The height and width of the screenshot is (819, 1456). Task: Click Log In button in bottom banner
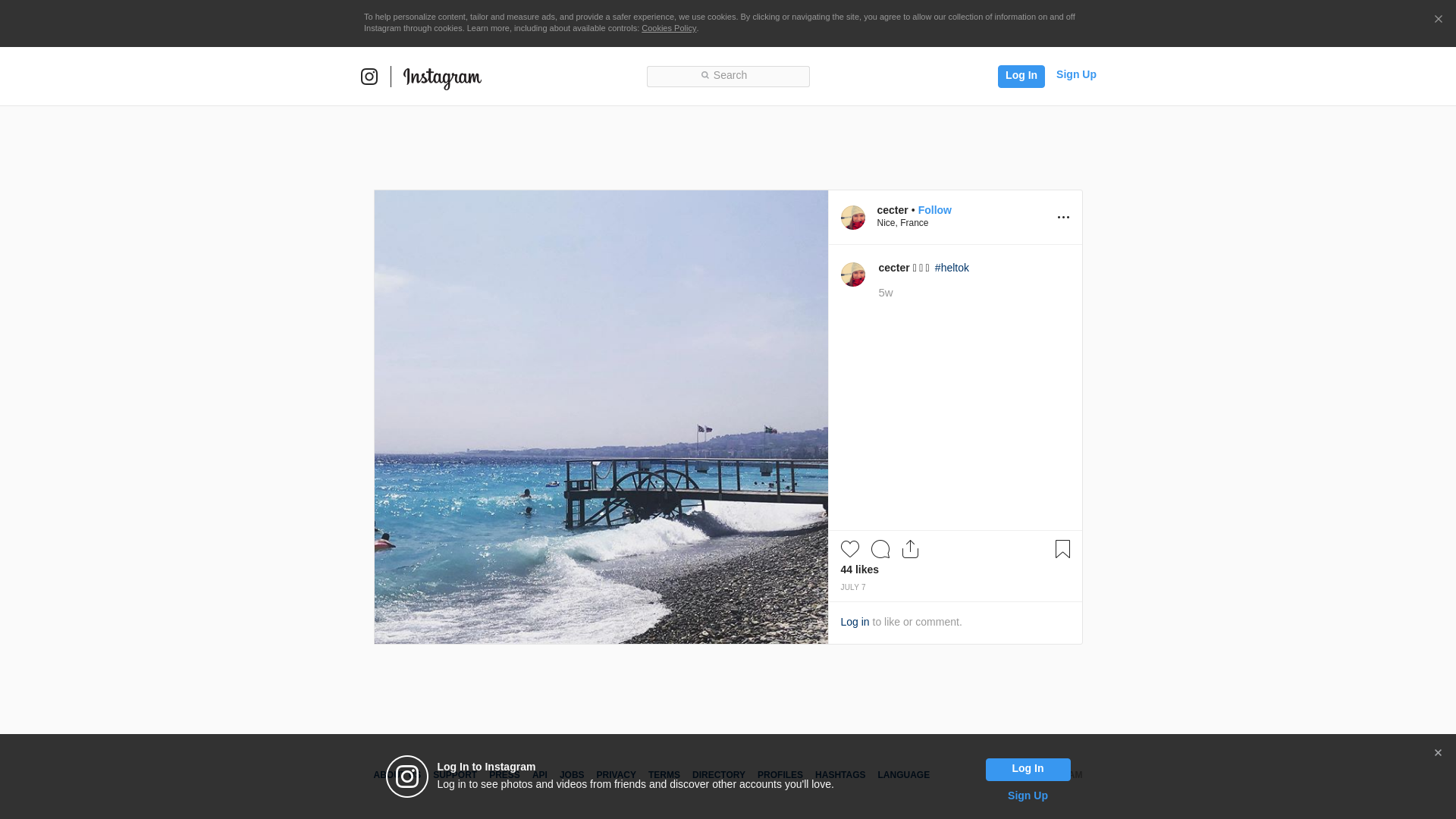[1028, 770]
